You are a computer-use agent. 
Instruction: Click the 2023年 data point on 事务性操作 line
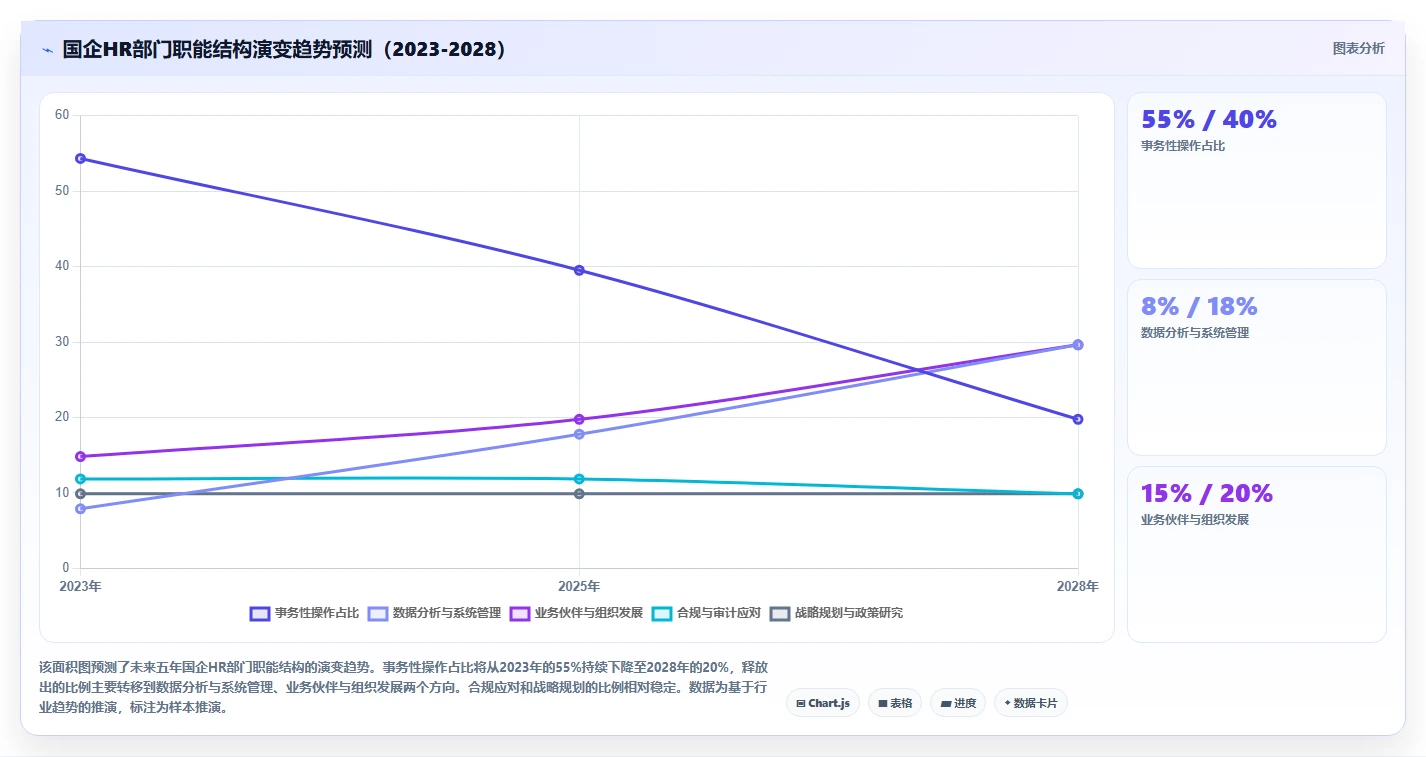80,158
